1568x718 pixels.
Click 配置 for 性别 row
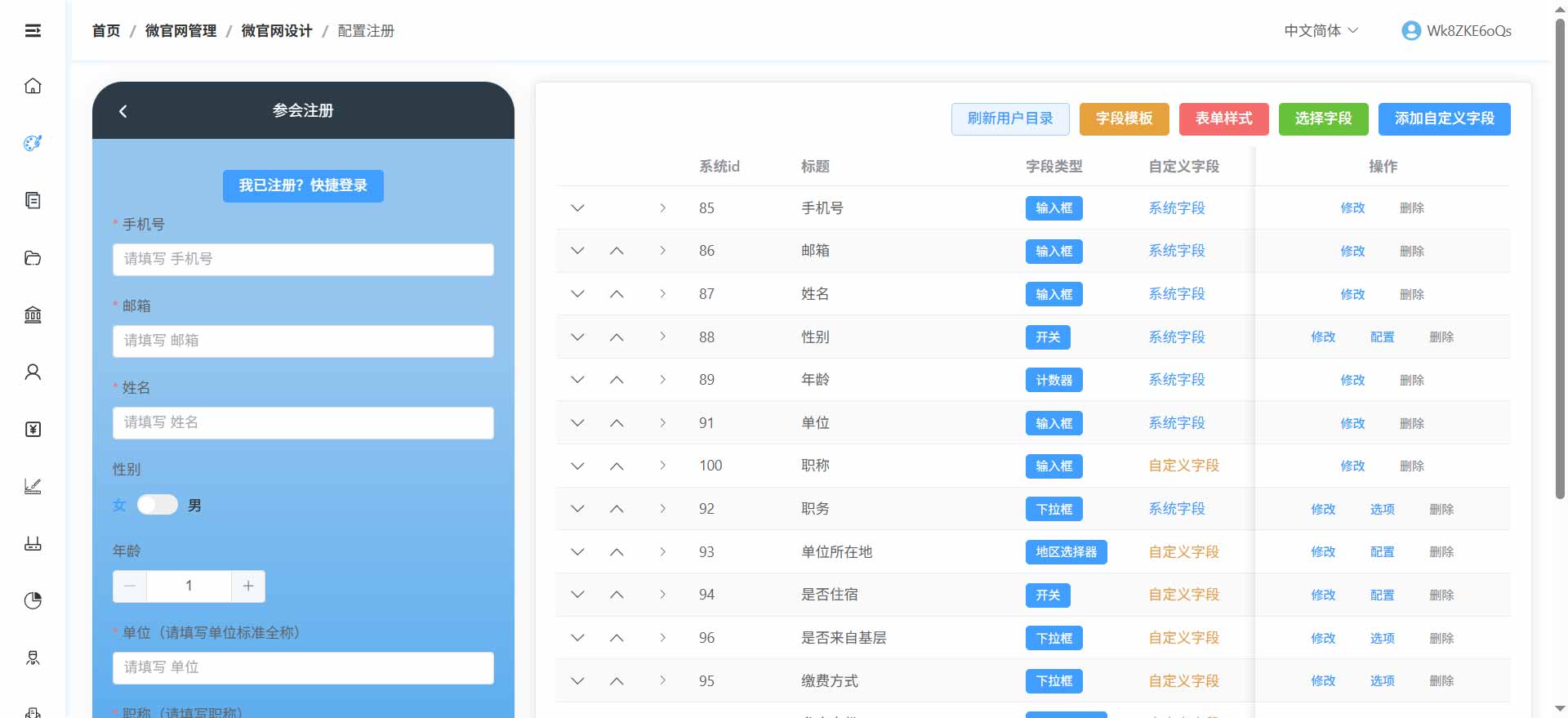pyautogui.click(x=1383, y=337)
